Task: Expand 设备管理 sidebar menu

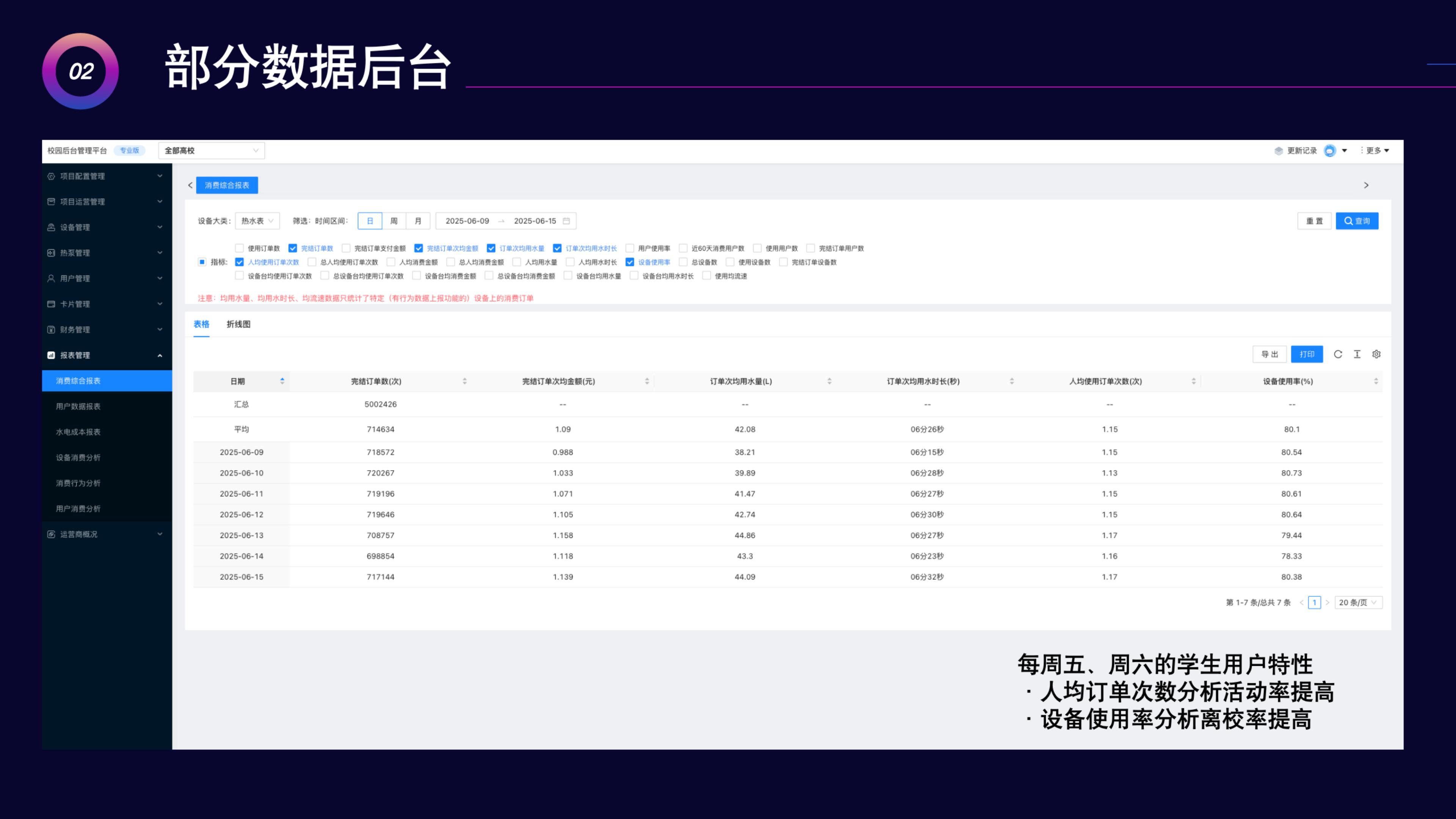Action: pos(107,227)
